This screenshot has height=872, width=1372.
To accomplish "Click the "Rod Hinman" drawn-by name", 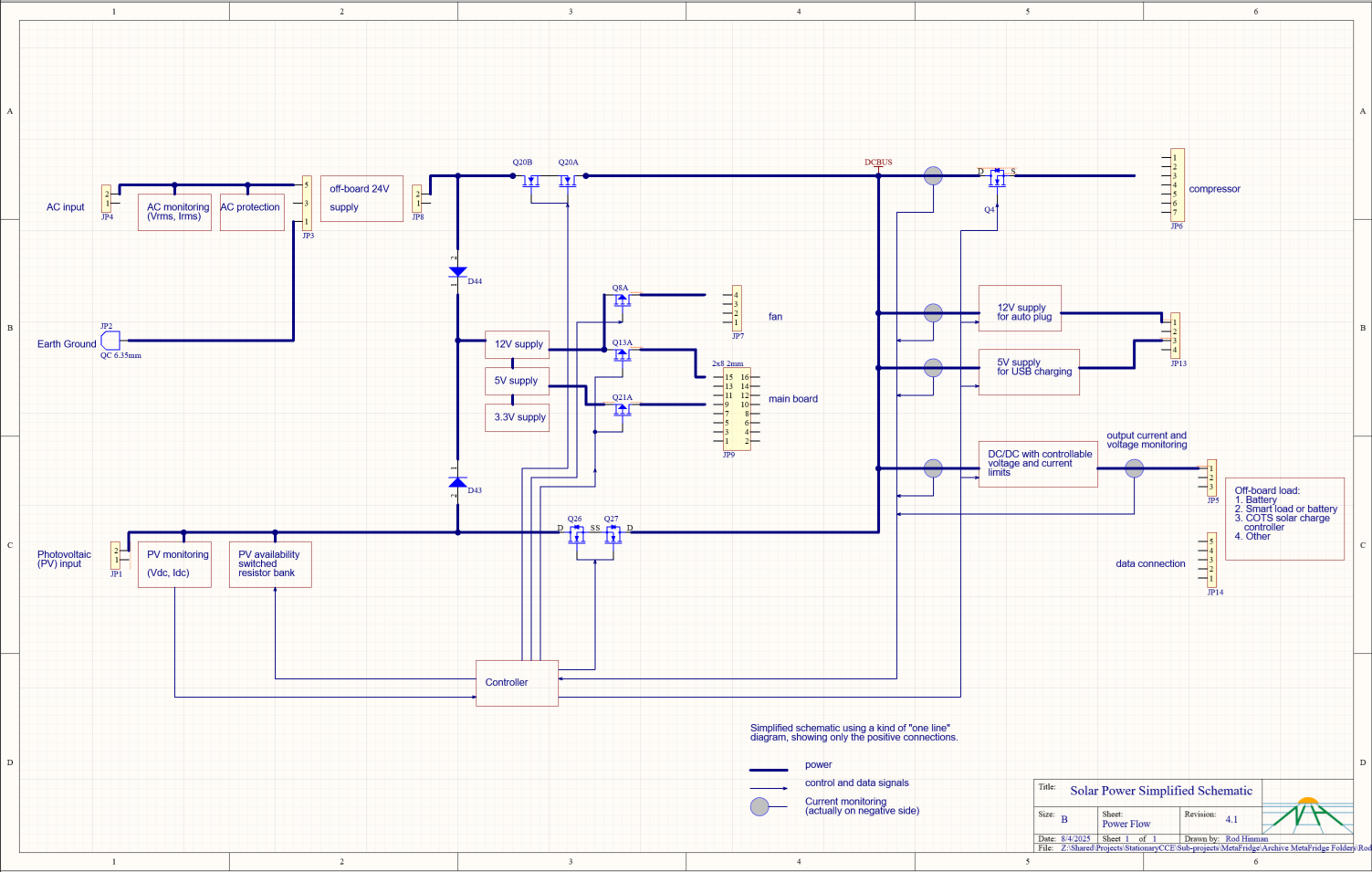I will pyautogui.click(x=1247, y=838).
